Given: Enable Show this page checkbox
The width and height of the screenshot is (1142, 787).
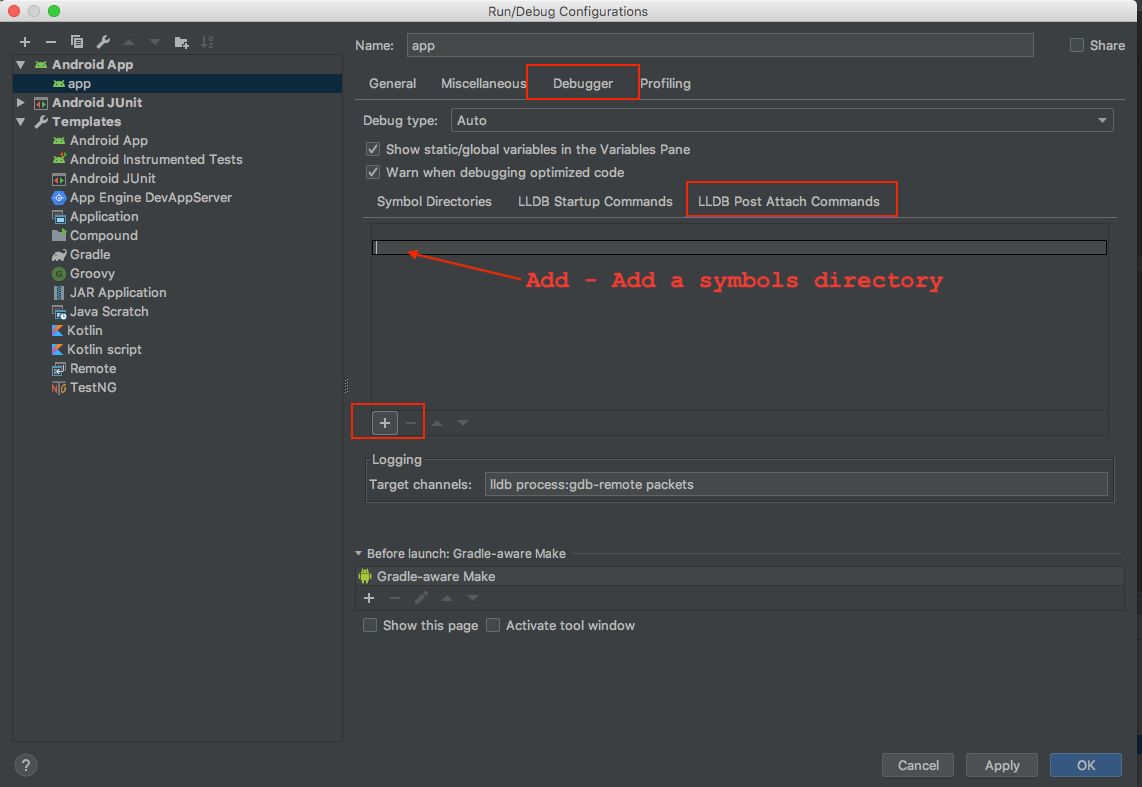Looking at the screenshot, I should (x=370, y=625).
